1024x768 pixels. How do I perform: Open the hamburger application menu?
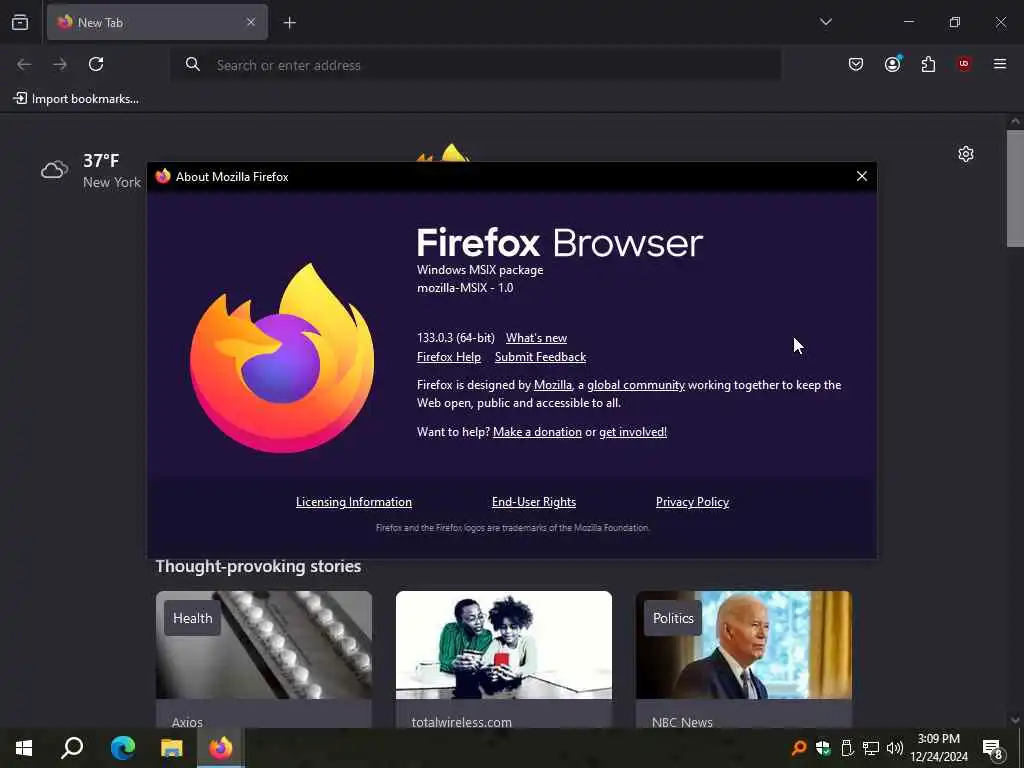(x=1000, y=64)
